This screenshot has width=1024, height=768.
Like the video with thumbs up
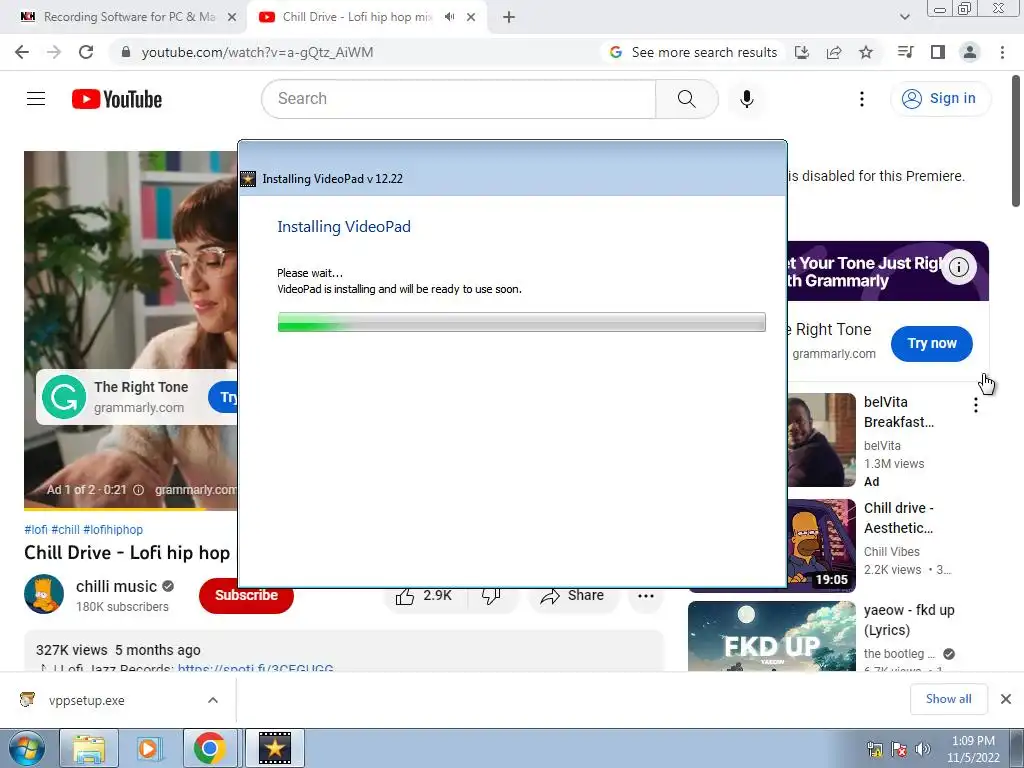[x=405, y=596]
